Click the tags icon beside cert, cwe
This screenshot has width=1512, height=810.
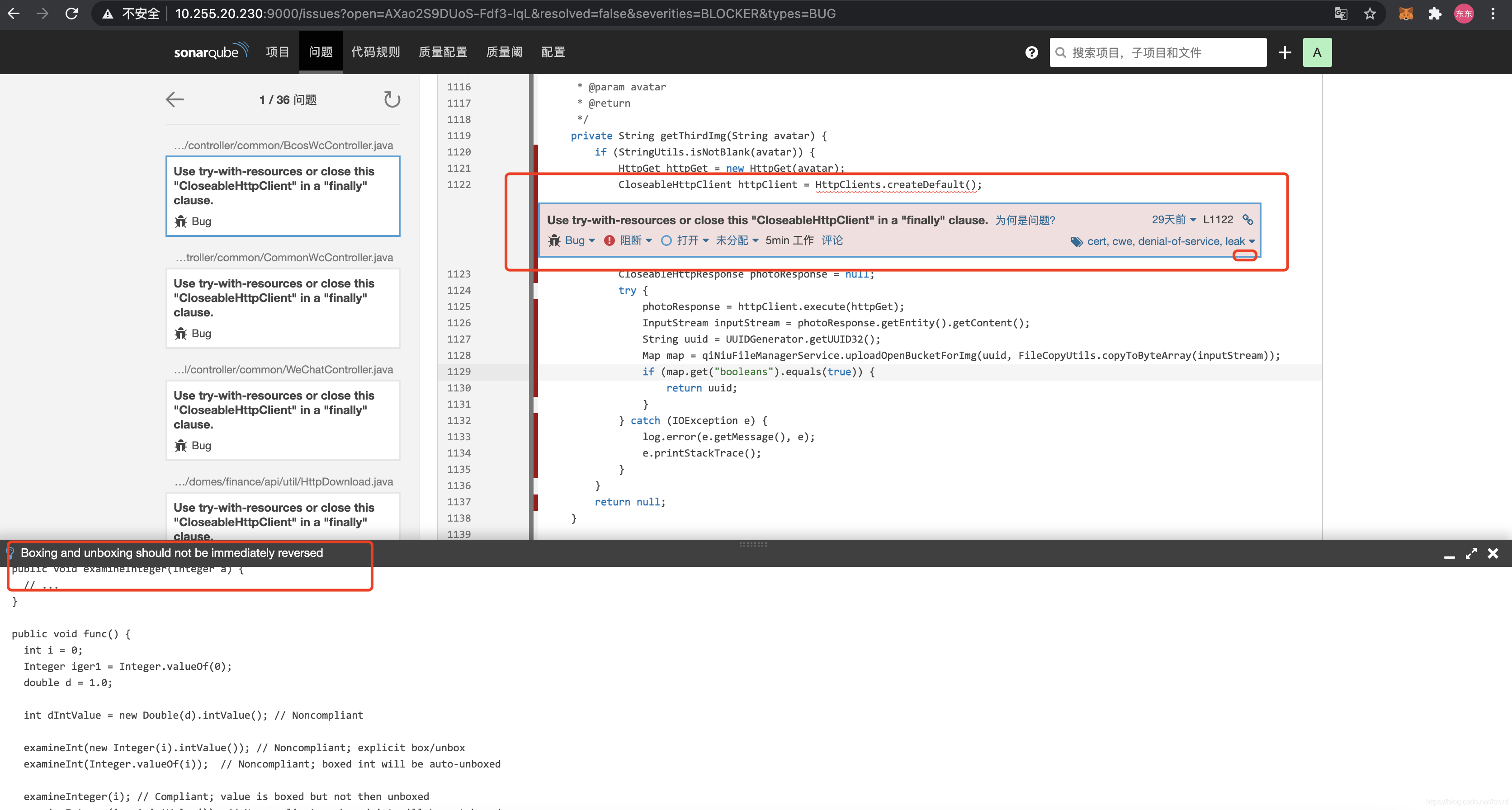coord(1077,242)
